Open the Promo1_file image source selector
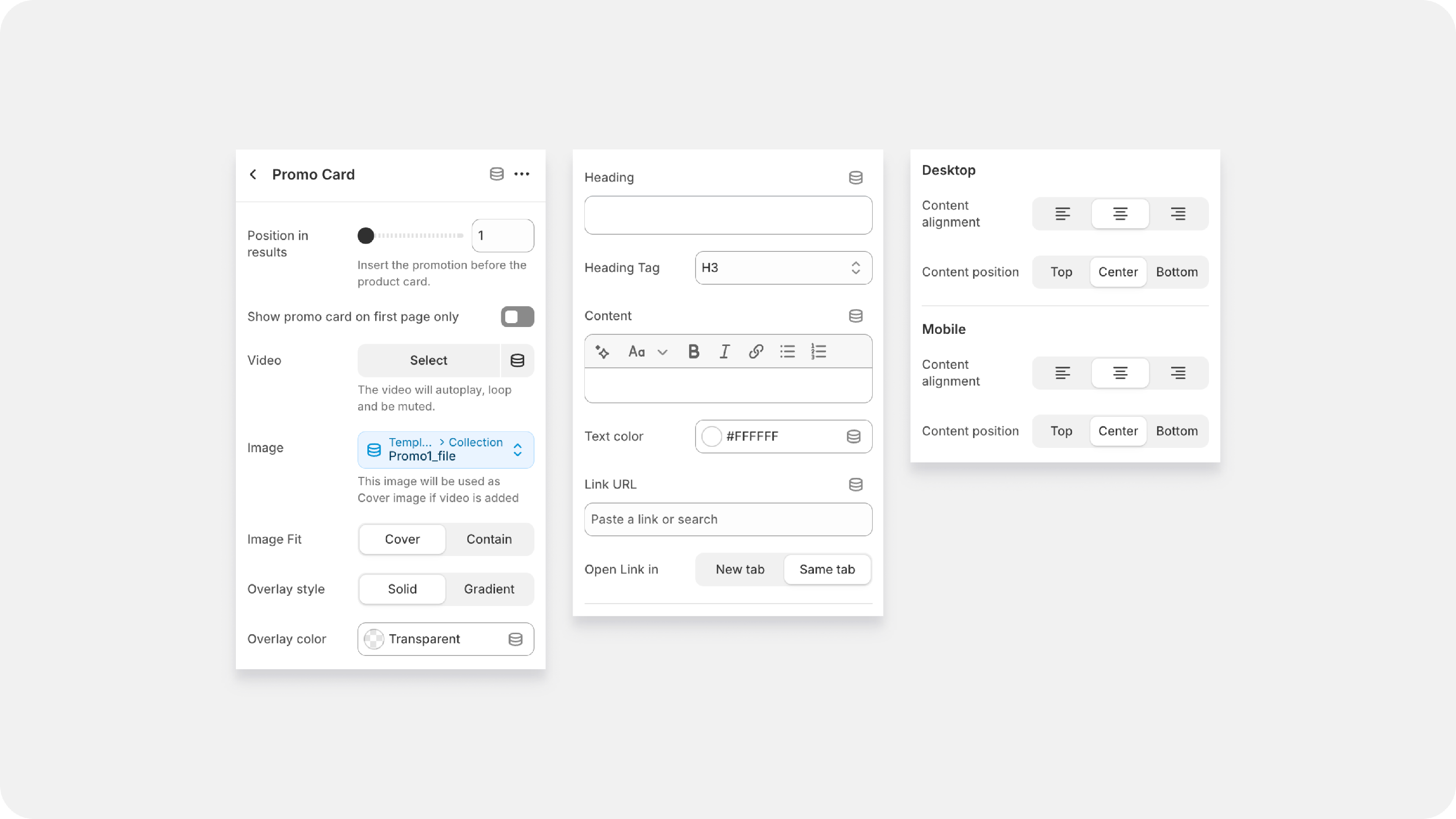Screen dimensions: 1456x819 coord(446,450)
